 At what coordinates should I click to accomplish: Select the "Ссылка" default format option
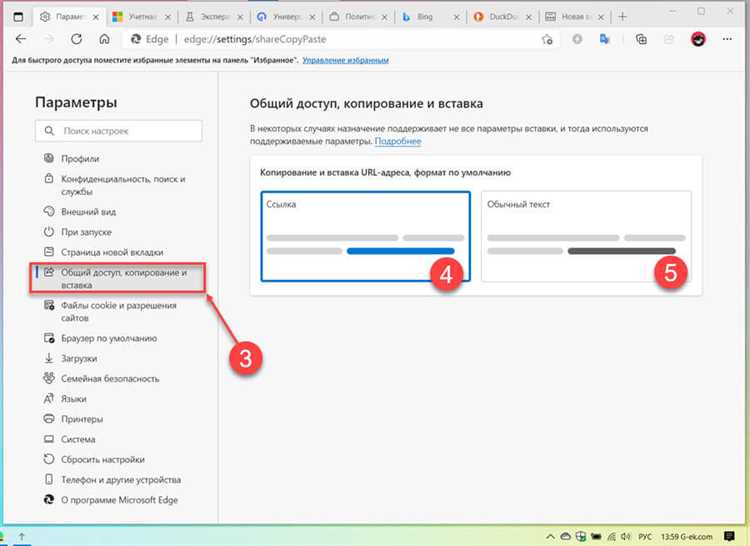pos(365,236)
